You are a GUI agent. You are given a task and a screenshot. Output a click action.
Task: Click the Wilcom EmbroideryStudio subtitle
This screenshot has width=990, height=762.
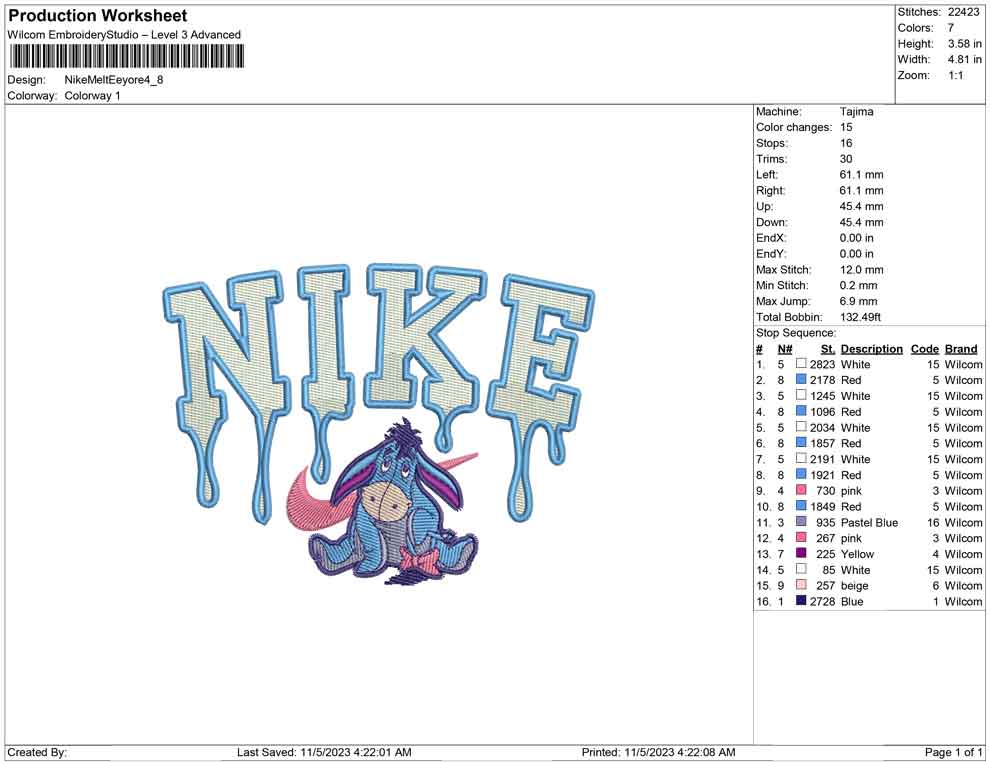click(124, 35)
